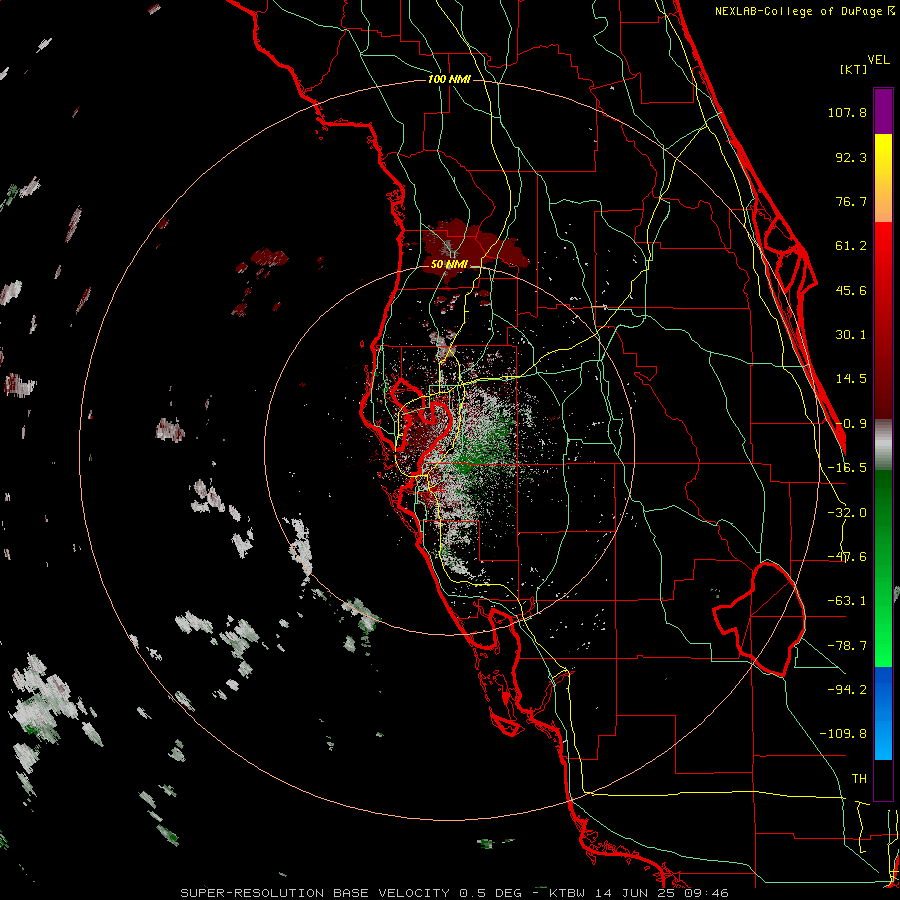Pick the gray near-zero segment of color bar
This screenshot has height=900, width=900.
(x=883, y=444)
